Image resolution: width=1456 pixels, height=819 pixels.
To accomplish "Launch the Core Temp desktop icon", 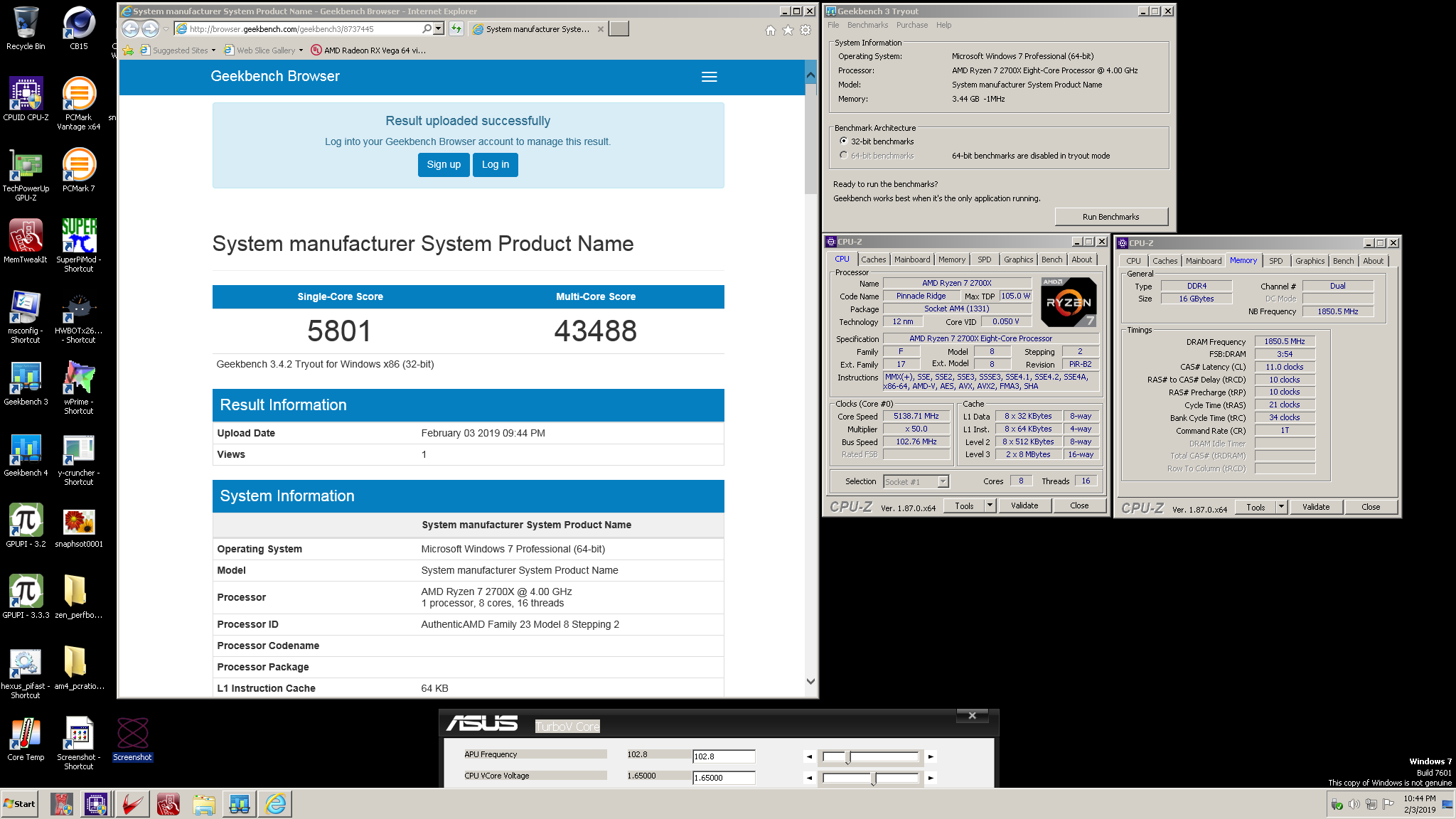I will click(26, 739).
